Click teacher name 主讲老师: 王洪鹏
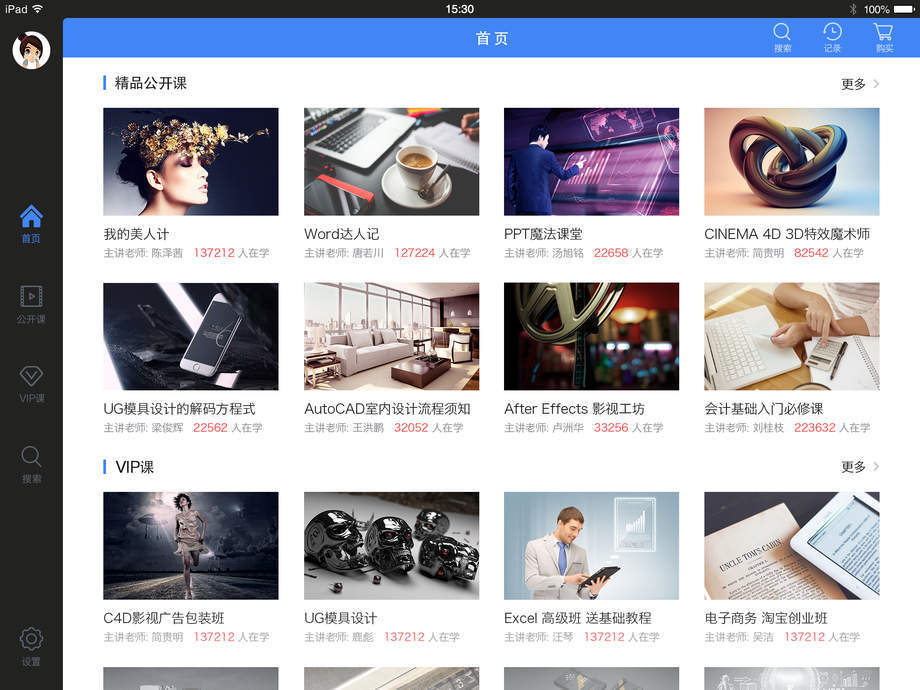The height and width of the screenshot is (690, 920). tap(344, 428)
